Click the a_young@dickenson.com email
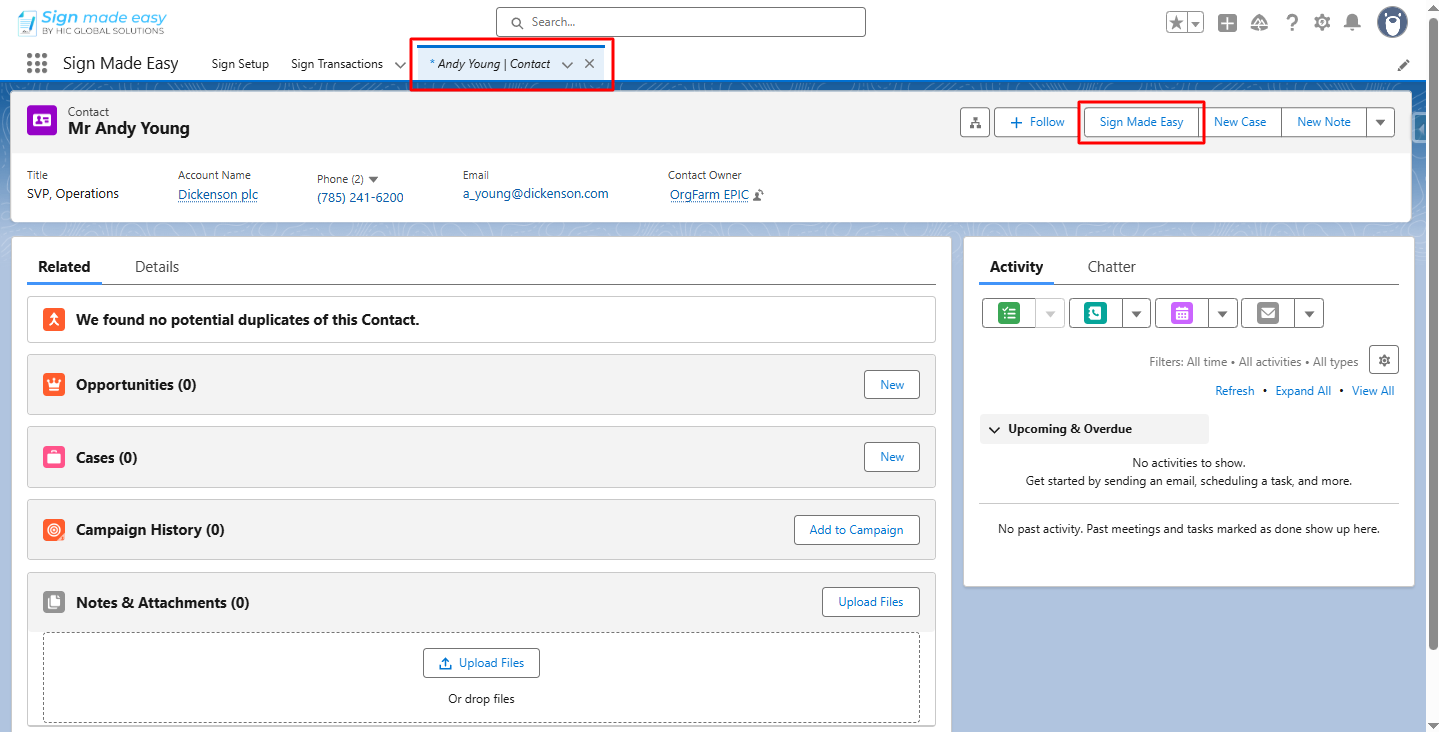 (x=535, y=194)
